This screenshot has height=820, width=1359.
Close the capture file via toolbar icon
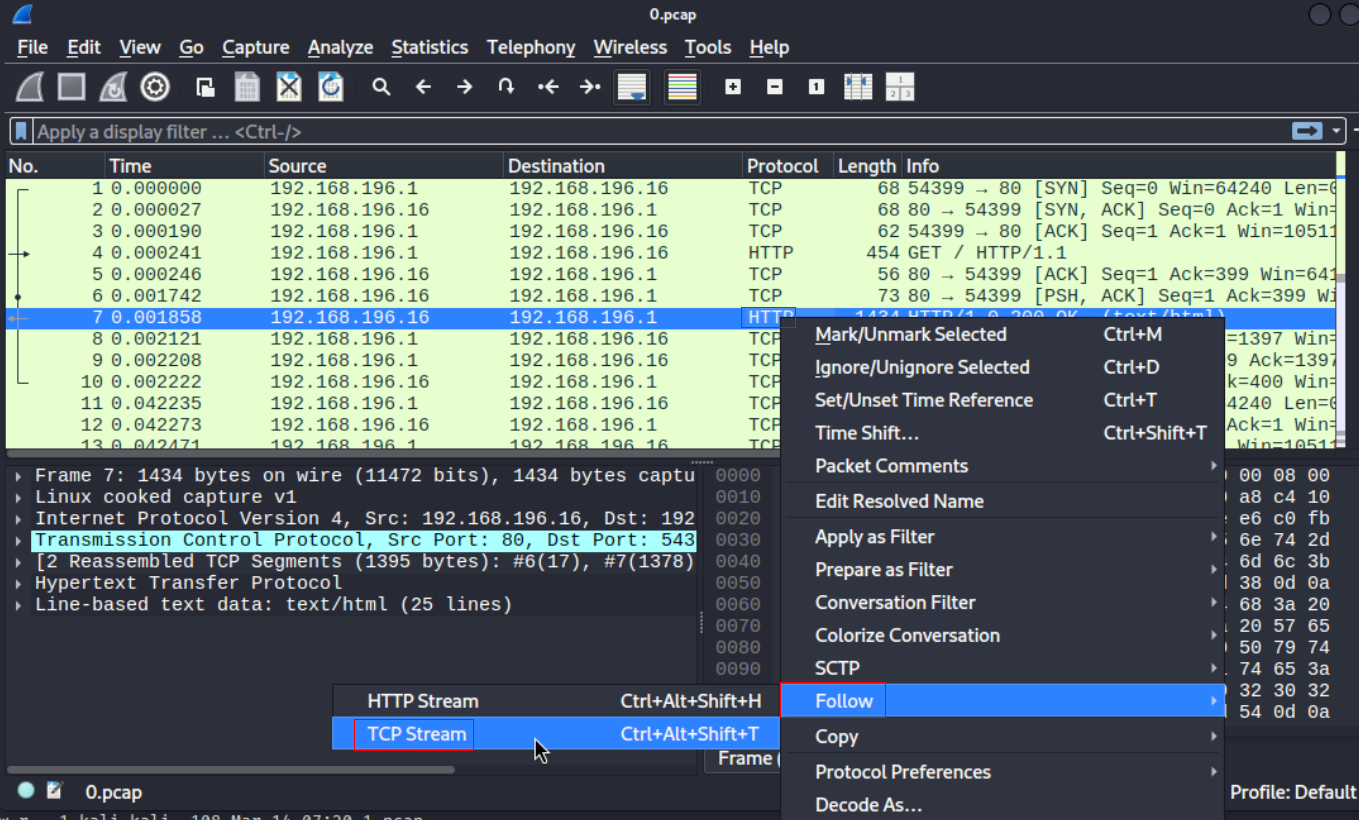289,88
